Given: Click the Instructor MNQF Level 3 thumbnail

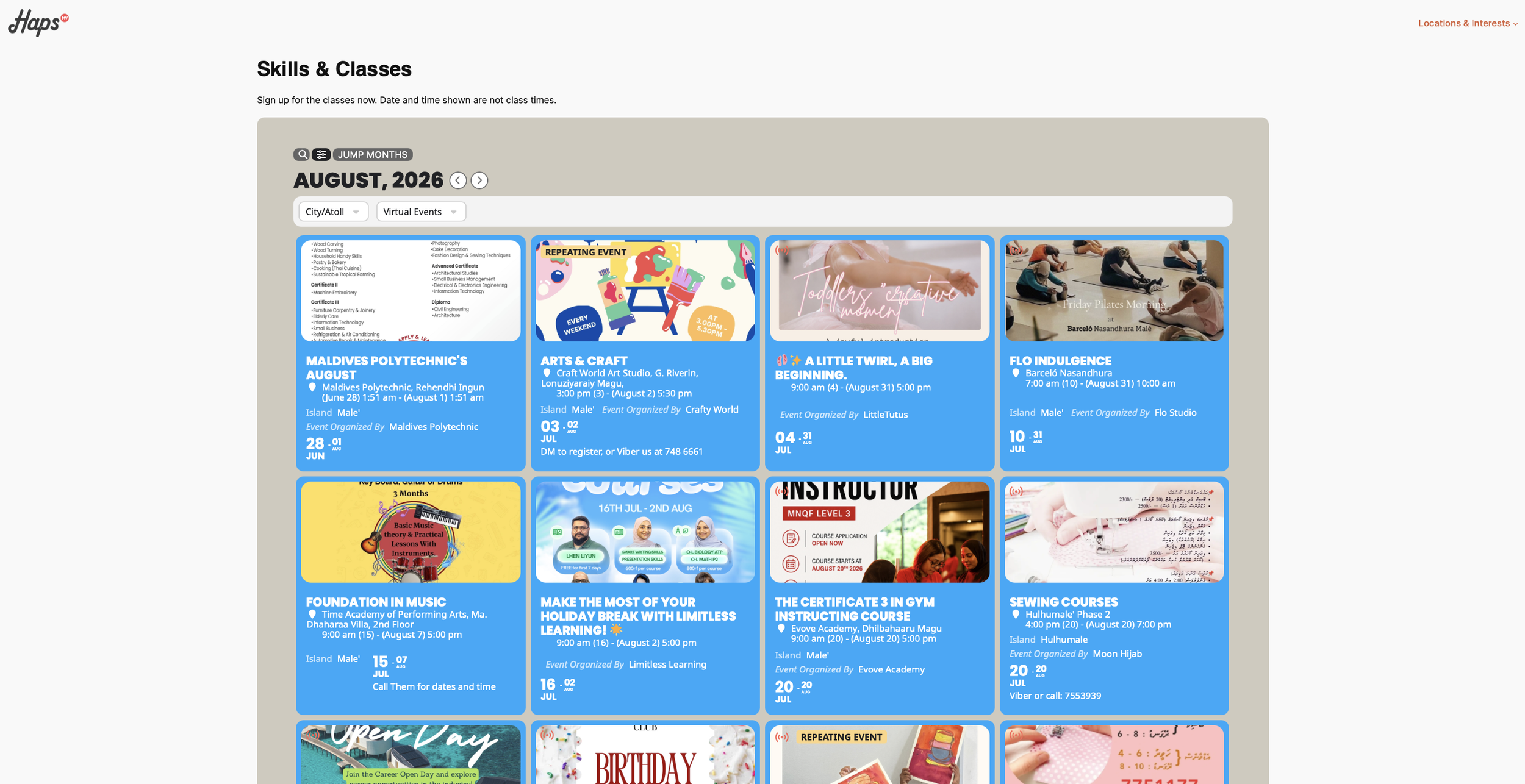Looking at the screenshot, I should (880, 532).
